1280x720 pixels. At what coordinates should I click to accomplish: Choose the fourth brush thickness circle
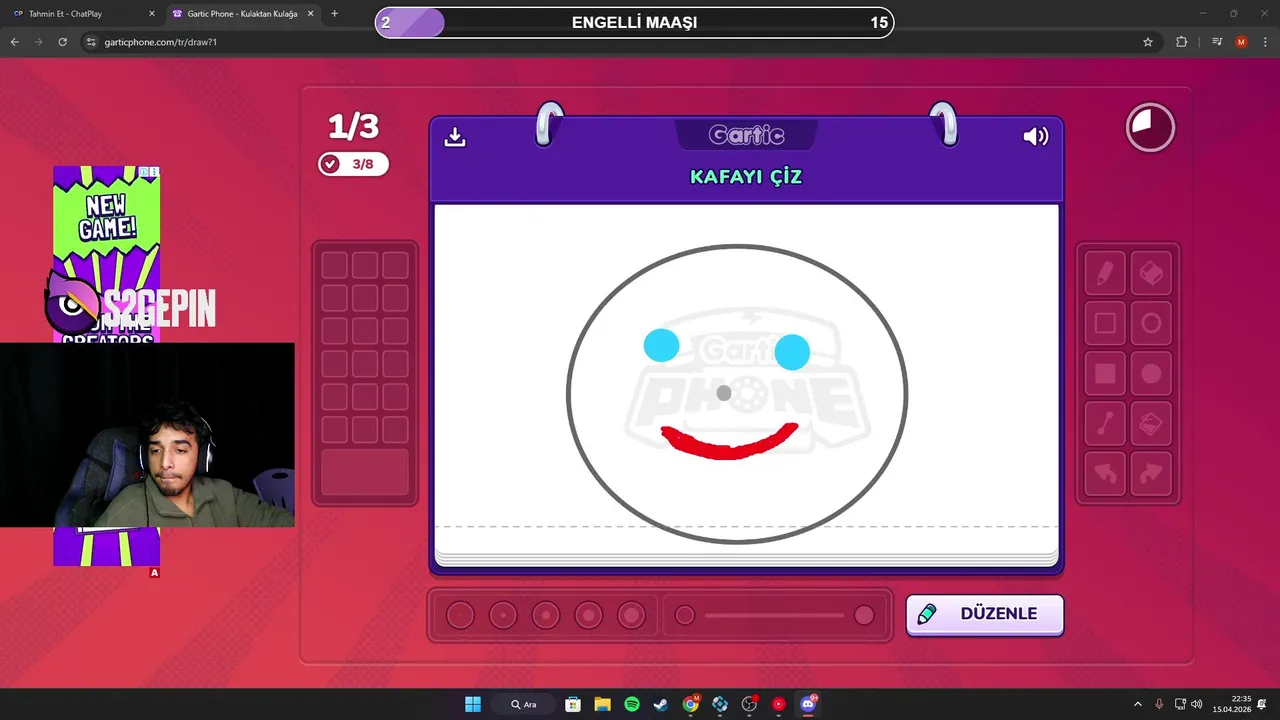point(589,615)
